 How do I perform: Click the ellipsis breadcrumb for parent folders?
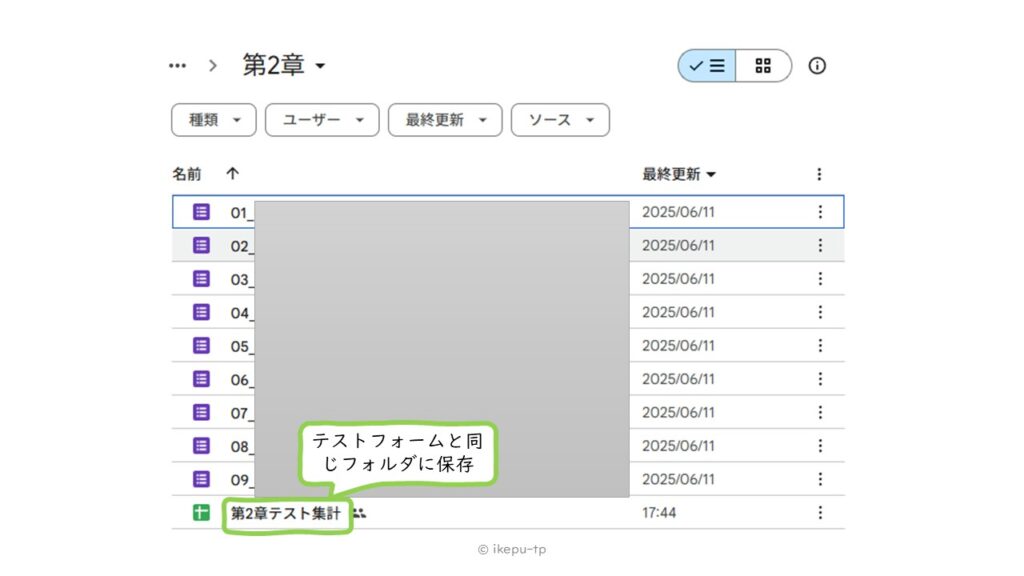[178, 66]
